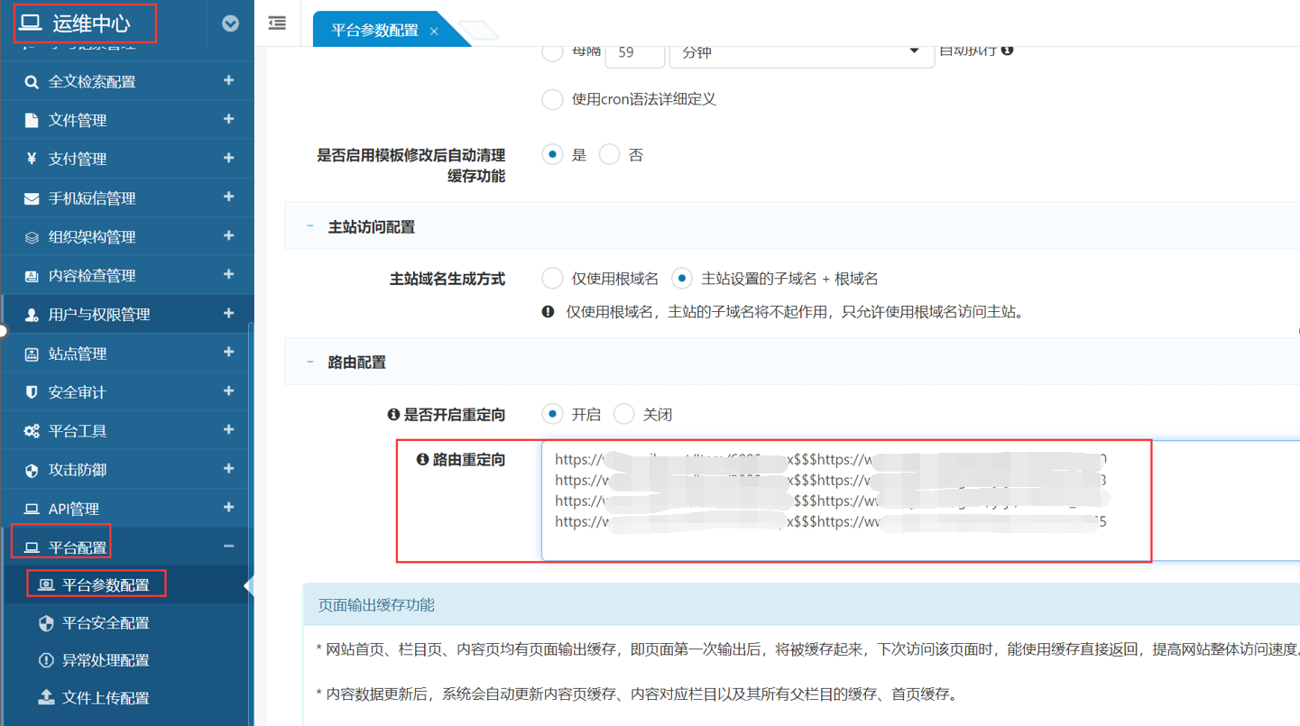Image resolution: width=1300 pixels, height=726 pixels.
Task: Click the 平台工具 gears icon
Action: coord(31,431)
